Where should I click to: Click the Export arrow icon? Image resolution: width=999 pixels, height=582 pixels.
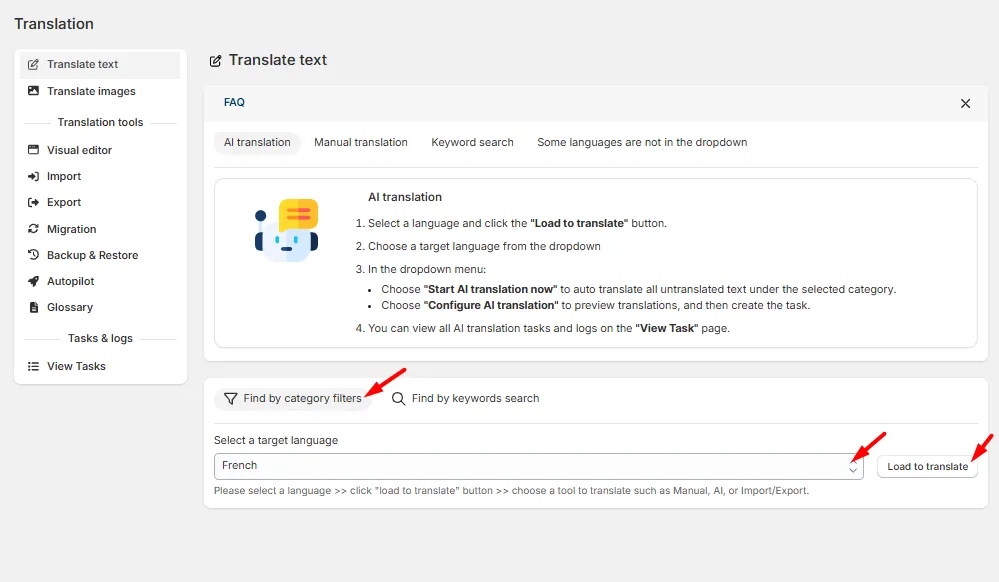[33, 202]
